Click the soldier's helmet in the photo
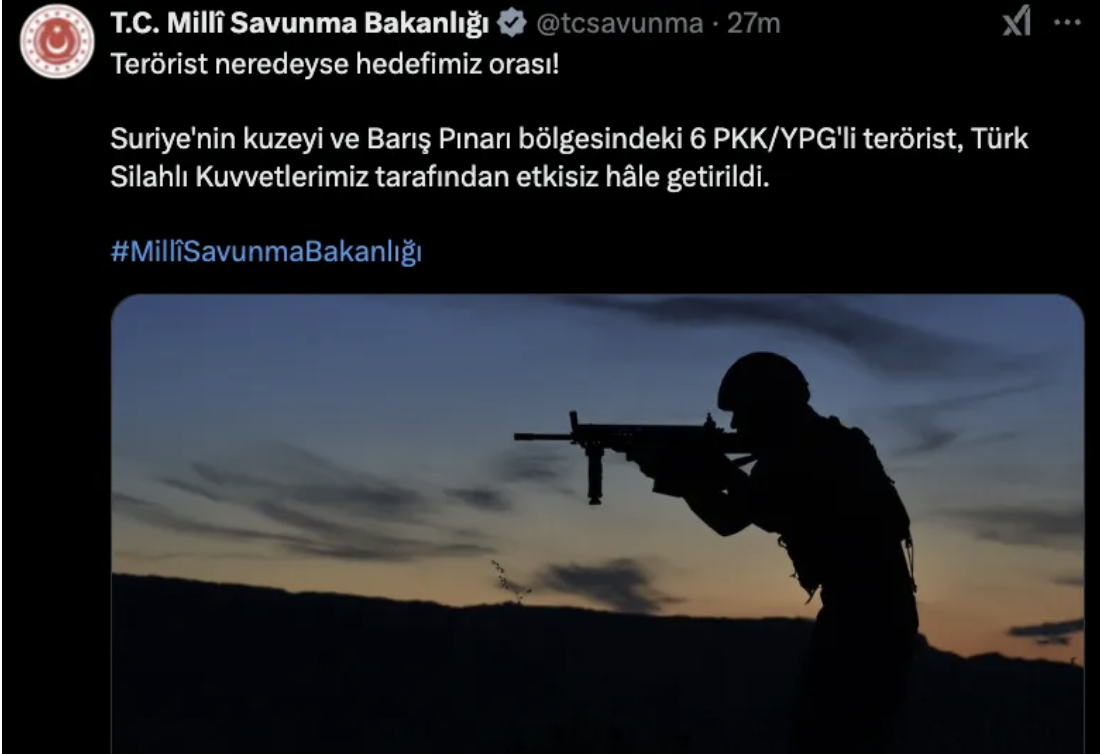The height and width of the screenshot is (754, 1100). (x=763, y=382)
